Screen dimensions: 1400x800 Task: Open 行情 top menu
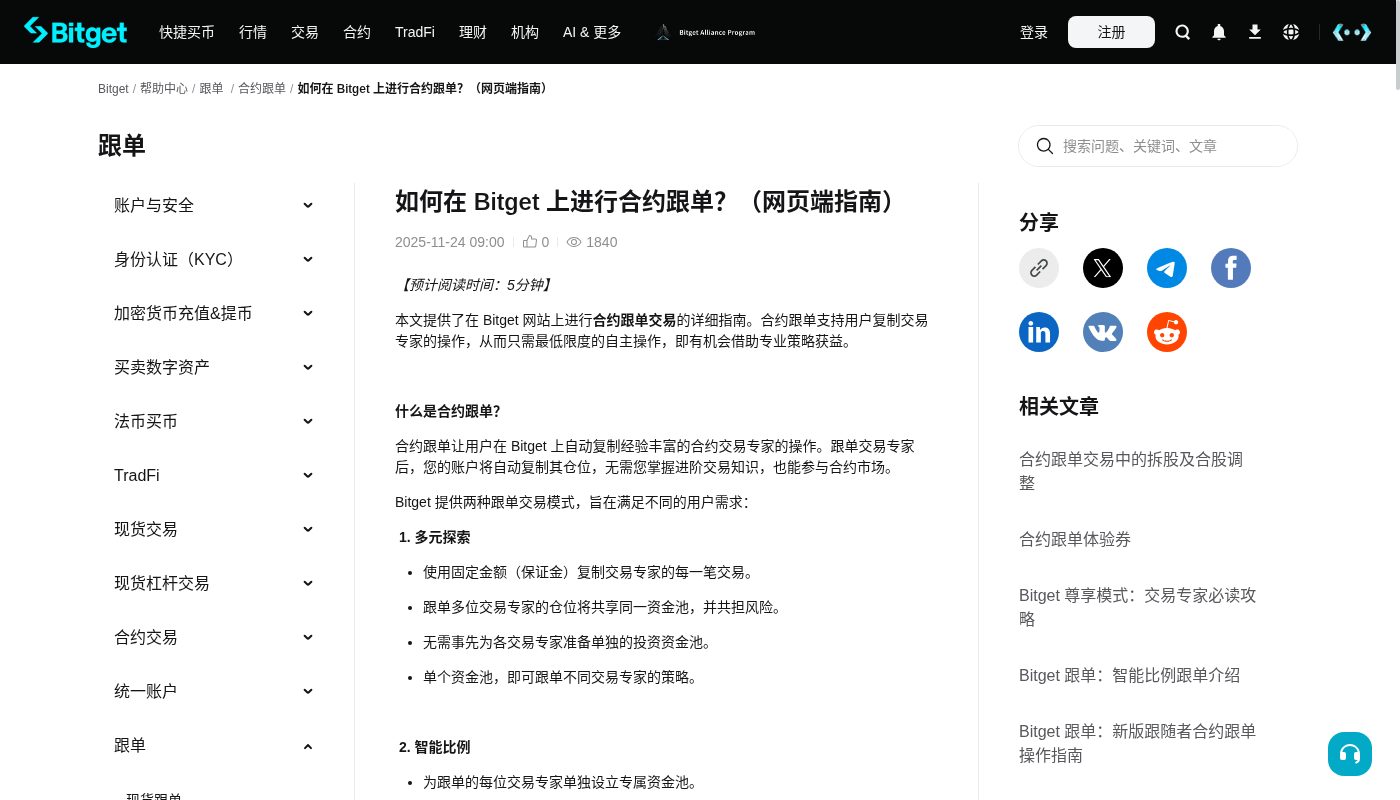click(x=253, y=32)
